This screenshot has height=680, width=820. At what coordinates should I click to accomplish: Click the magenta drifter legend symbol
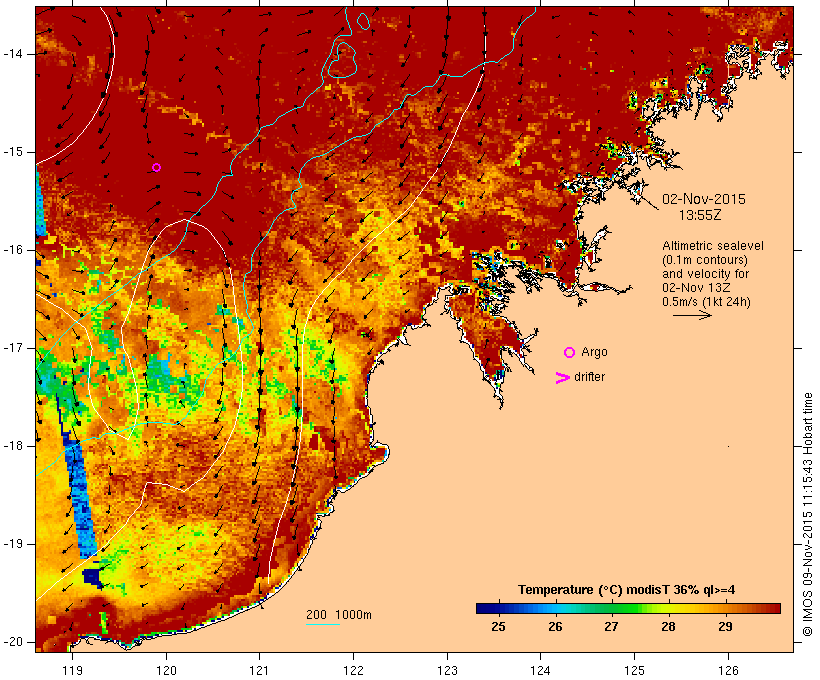562,378
